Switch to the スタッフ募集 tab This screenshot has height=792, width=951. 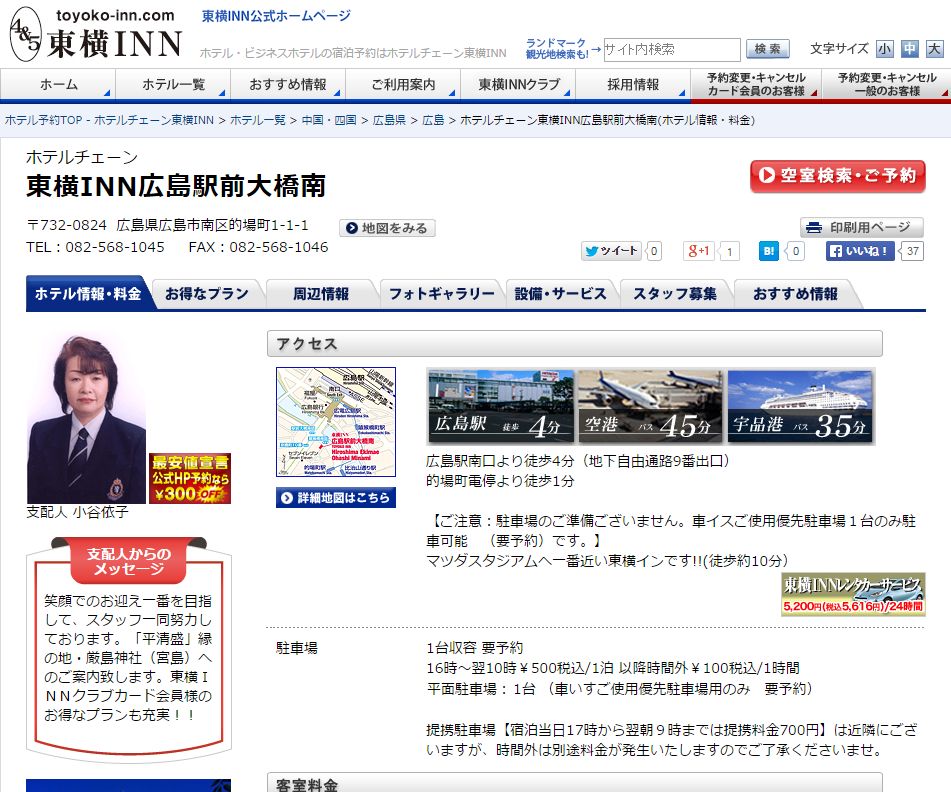pyautogui.click(x=674, y=294)
